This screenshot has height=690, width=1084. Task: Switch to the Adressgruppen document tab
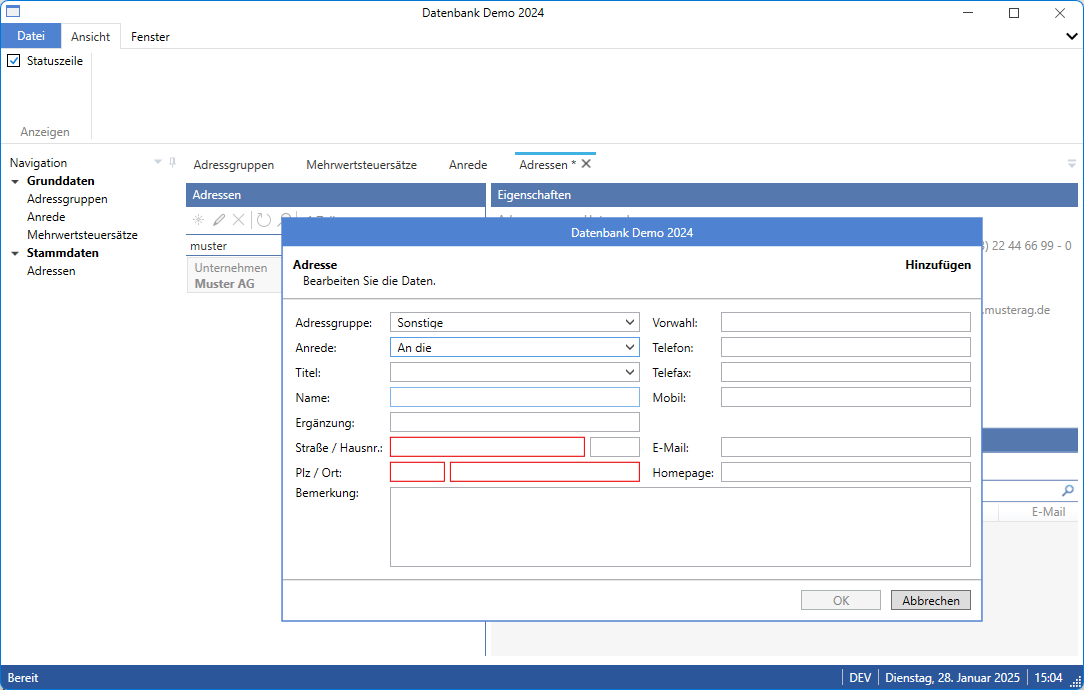[x=234, y=165]
